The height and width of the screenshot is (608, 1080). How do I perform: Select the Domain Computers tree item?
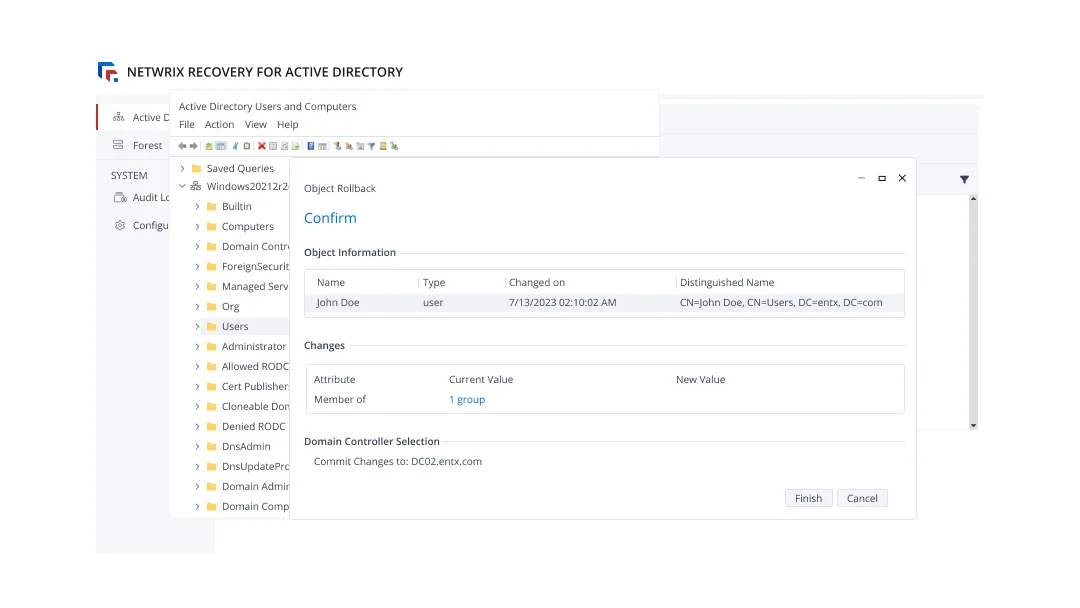click(x=255, y=506)
